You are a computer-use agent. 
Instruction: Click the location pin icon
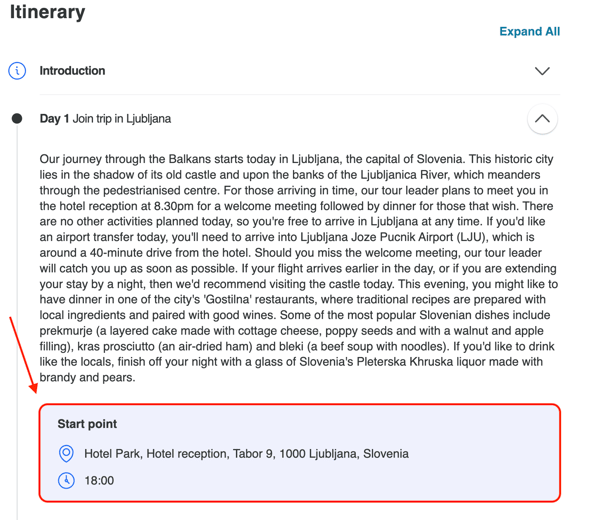66,453
